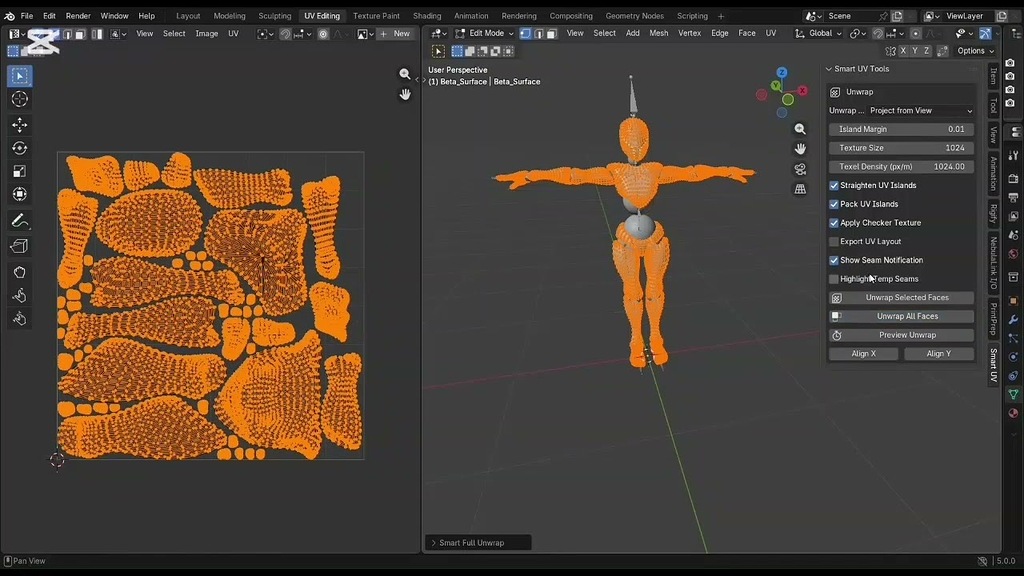Open the Mesh menu in 3D viewport

click(x=658, y=33)
